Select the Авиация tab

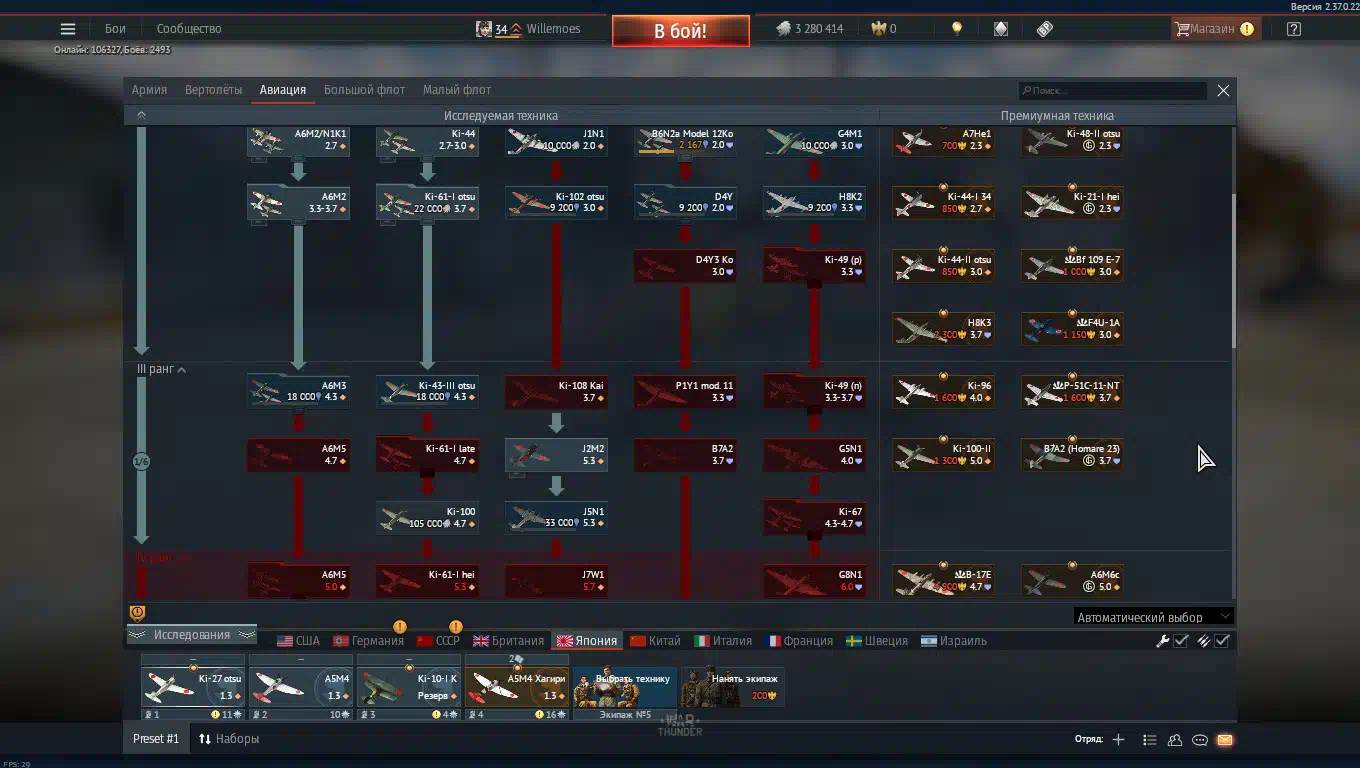283,90
